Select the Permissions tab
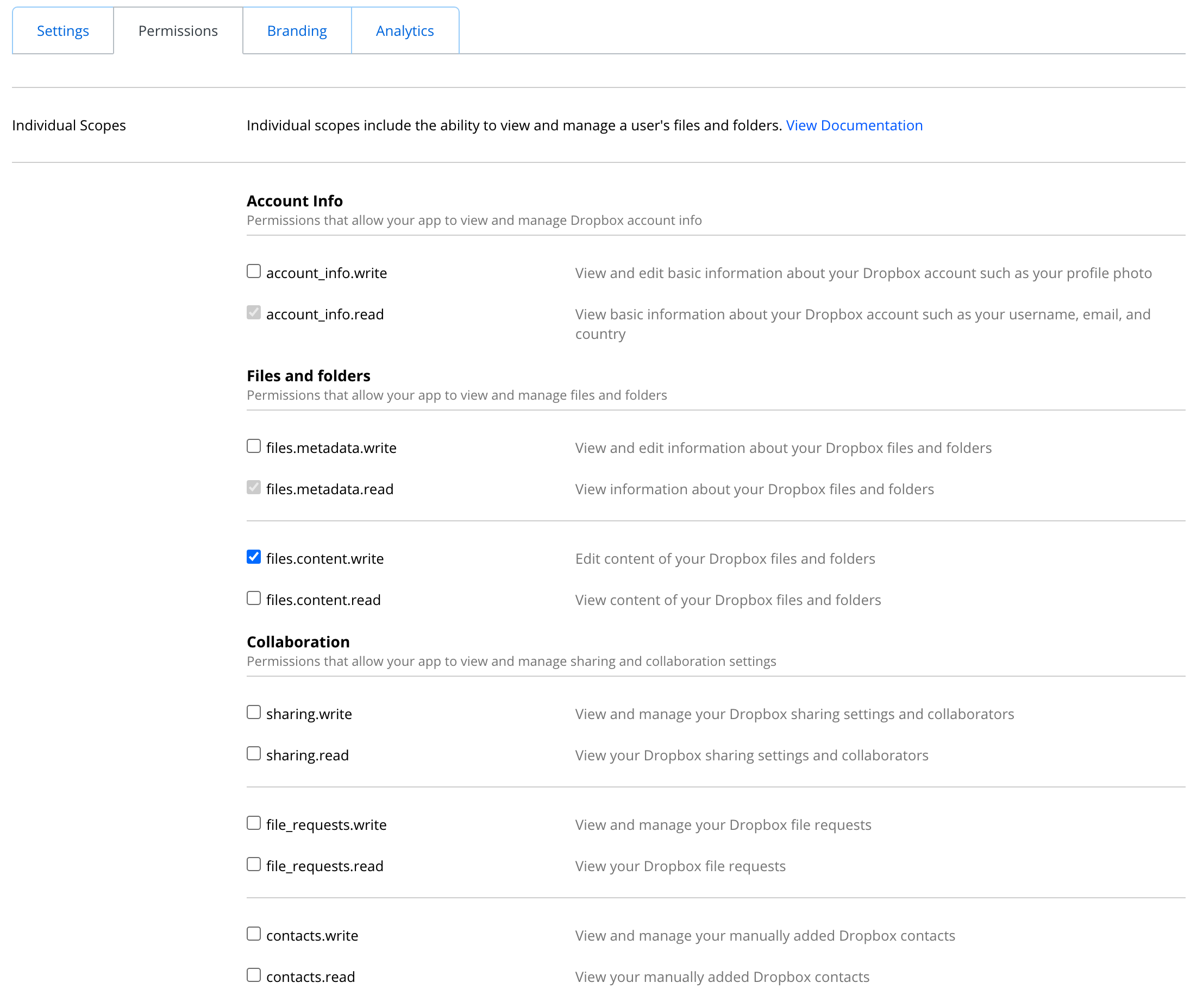 point(178,31)
